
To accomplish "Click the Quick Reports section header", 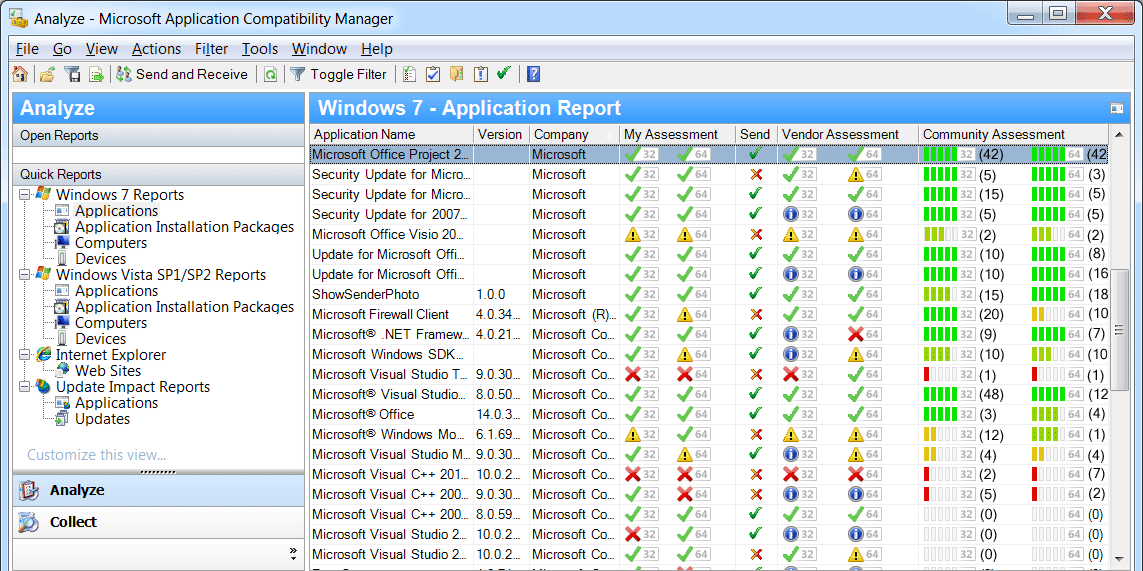I will pos(158,174).
